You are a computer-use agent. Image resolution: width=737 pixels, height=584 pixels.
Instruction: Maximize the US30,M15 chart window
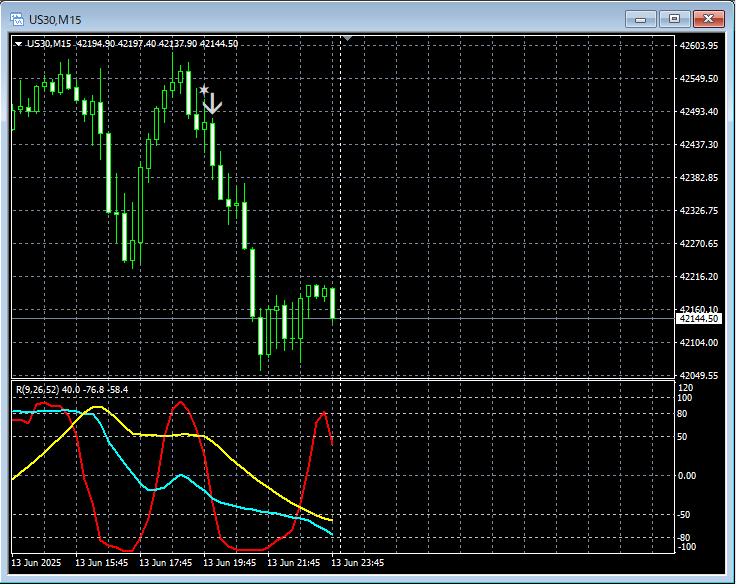pyautogui.click(x=674, y=19)
